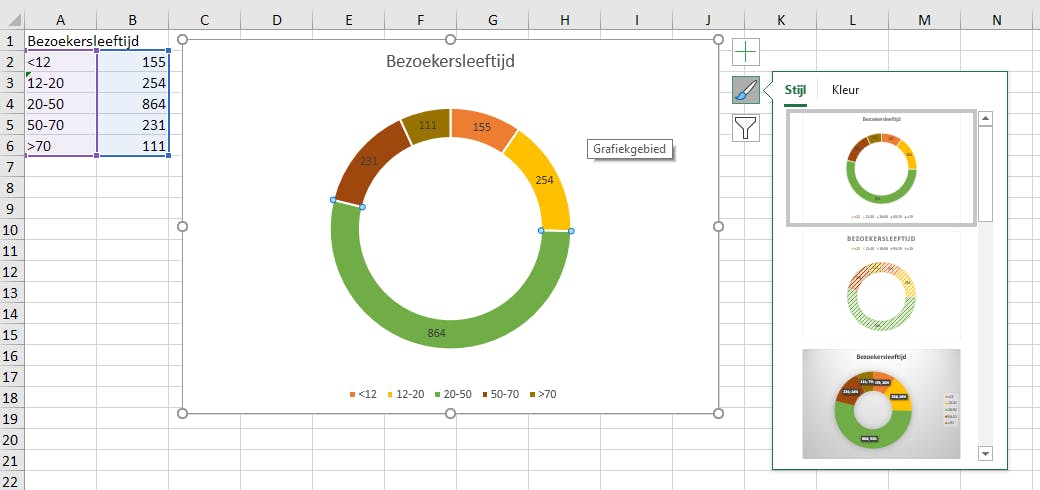This screenshot has height=490, width=1040.
Task: Select the hatched BEZOEKERSLEEFTIJD chart style thumbnail
Action: [881, 284]
